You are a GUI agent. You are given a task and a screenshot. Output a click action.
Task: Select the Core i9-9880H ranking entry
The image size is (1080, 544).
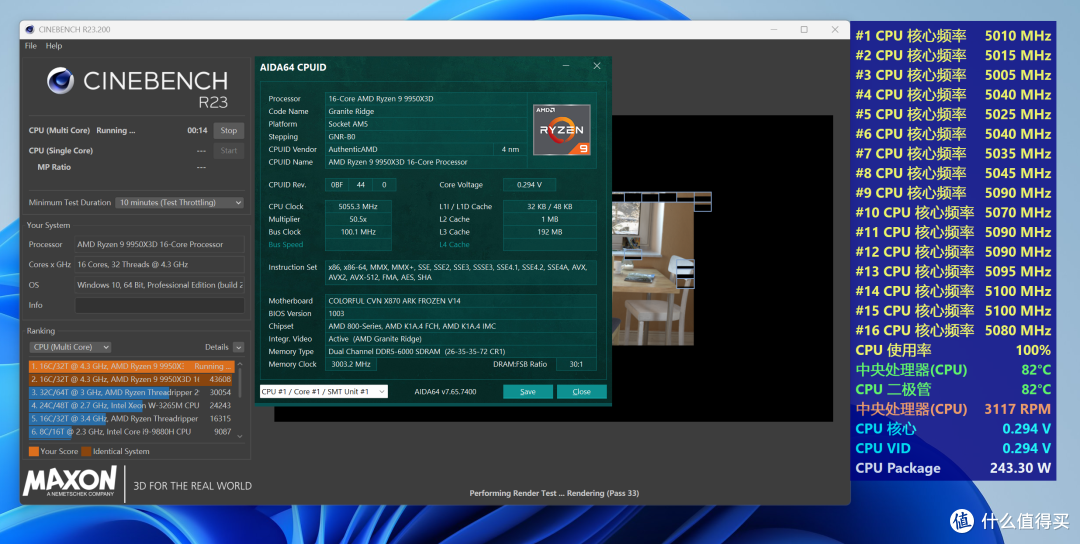click(x=131, y=432)
